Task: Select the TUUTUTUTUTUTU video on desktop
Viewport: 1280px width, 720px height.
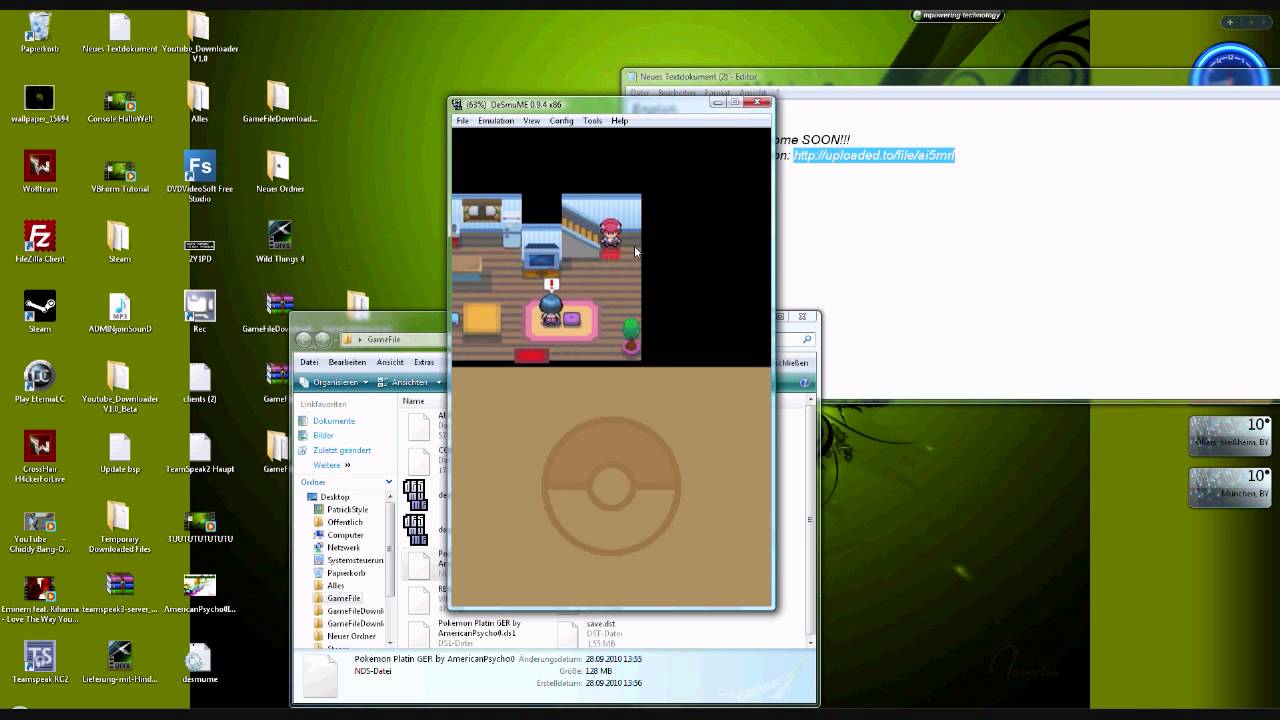Action: [200, 526]
